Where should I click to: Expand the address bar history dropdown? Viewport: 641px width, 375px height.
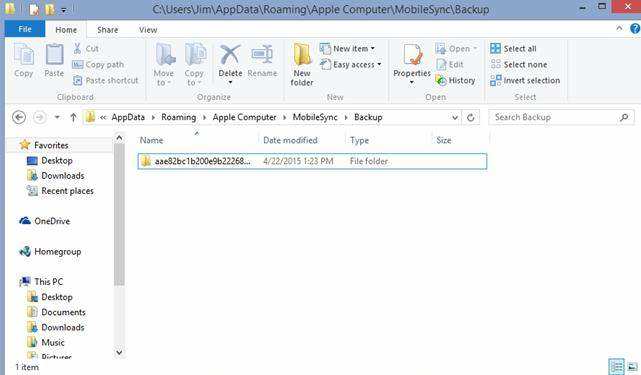(x=455, y=117)
